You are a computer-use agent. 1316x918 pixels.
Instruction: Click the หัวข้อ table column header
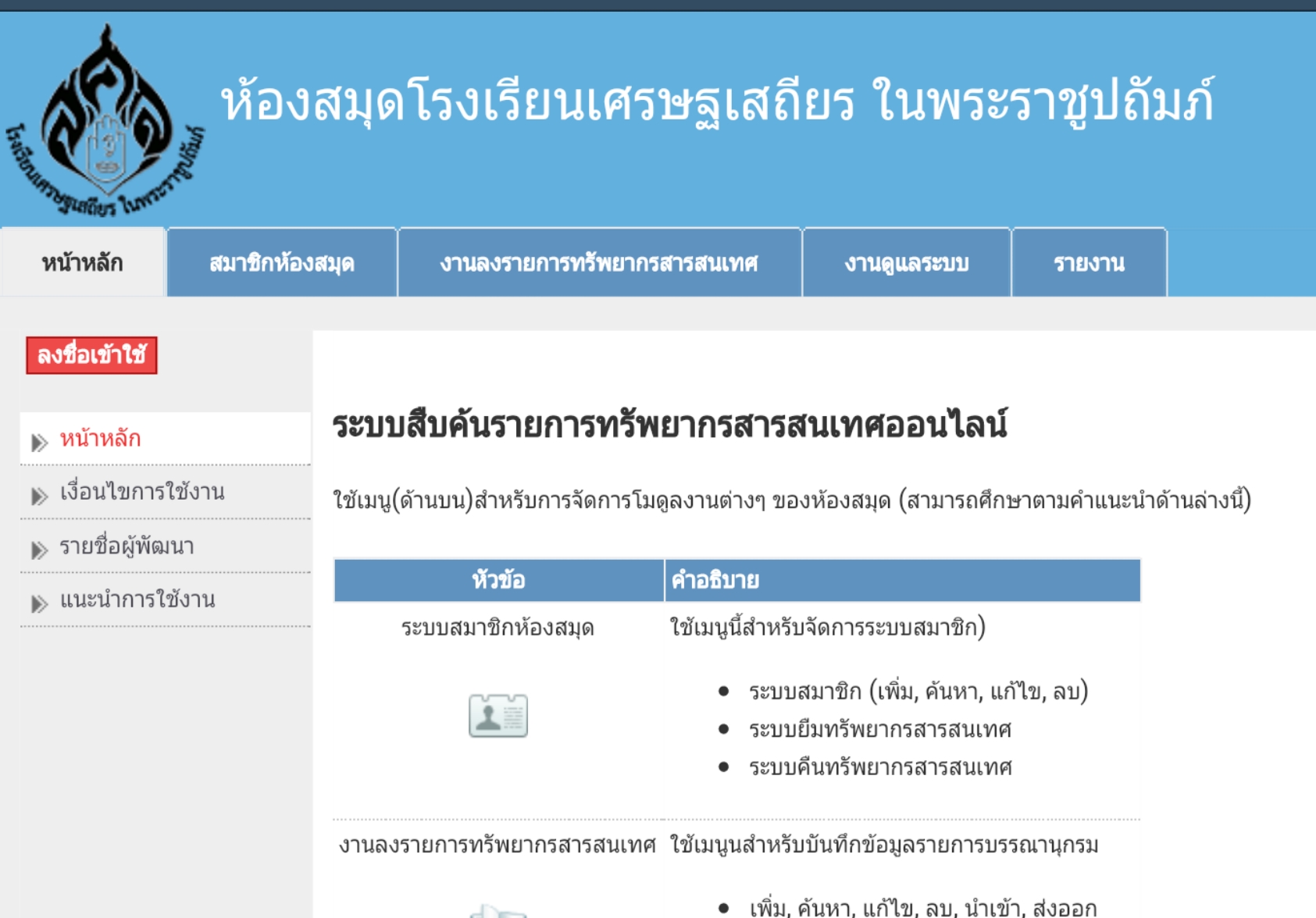coord(498,580)
